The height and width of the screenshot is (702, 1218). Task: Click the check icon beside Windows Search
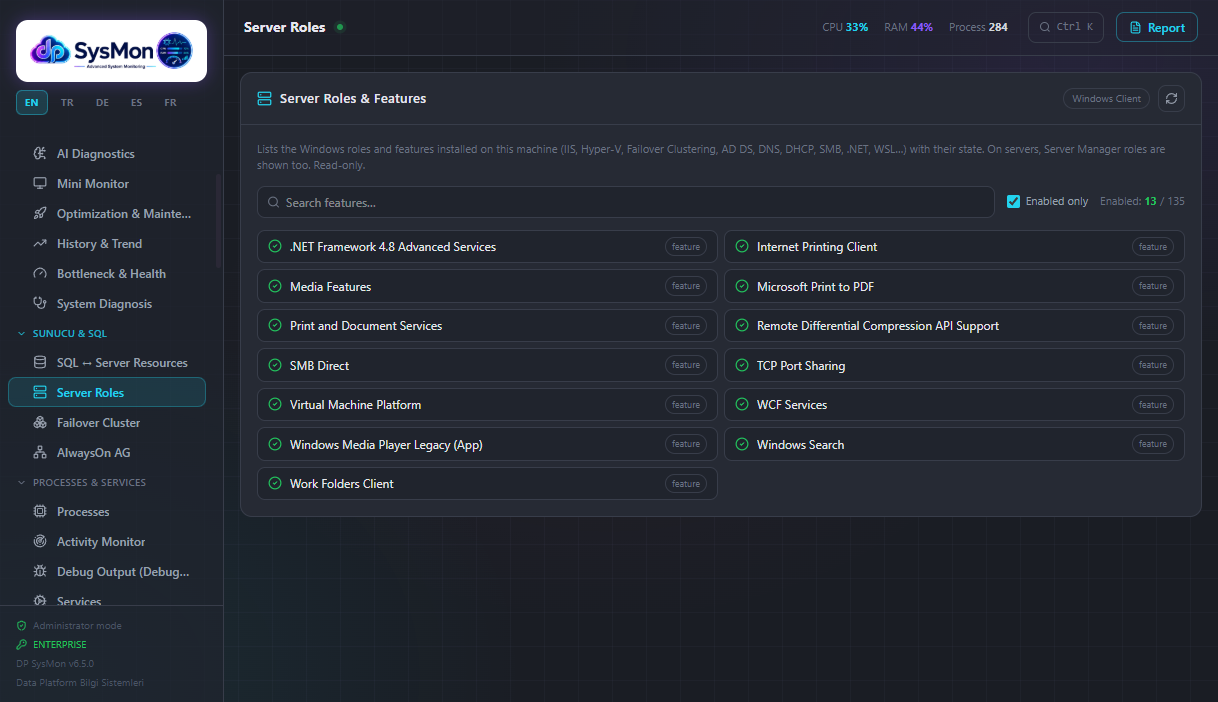point(742,444)
